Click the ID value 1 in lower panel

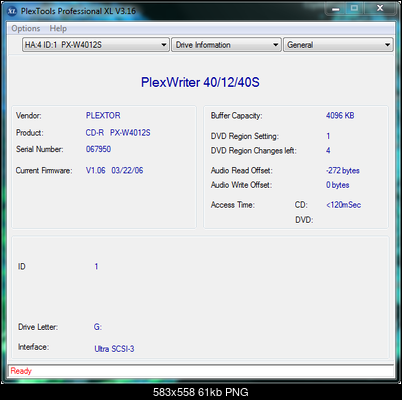(96, 266)
